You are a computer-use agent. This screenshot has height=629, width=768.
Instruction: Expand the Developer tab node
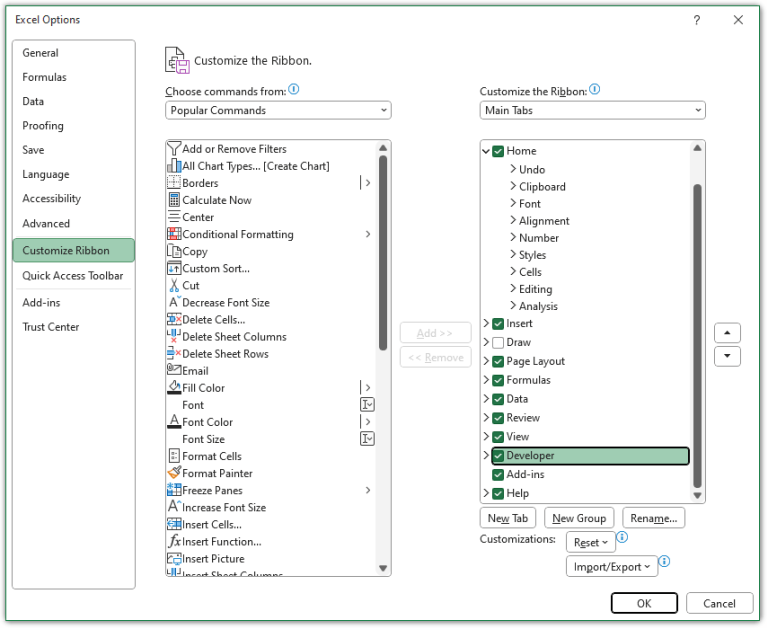(486, 456)
